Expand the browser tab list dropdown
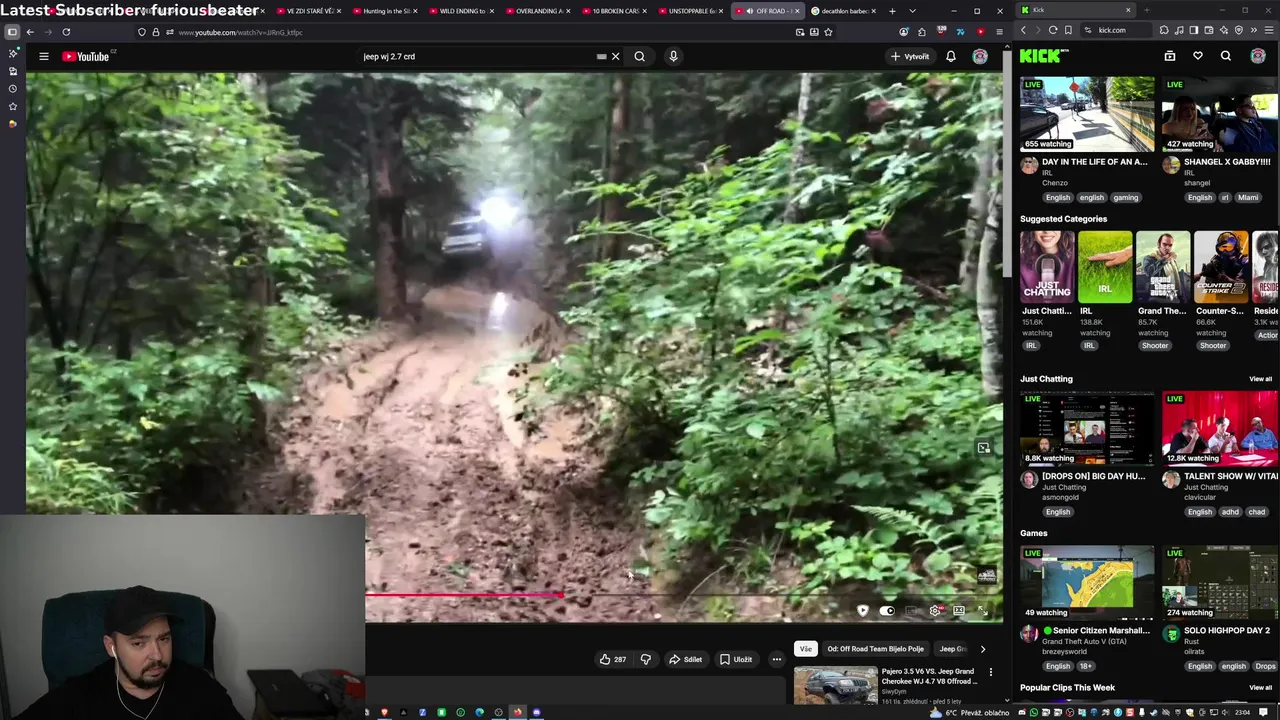Image resolution: width=1280 pixels, height=720 pixels. click(x=912, y=11)
